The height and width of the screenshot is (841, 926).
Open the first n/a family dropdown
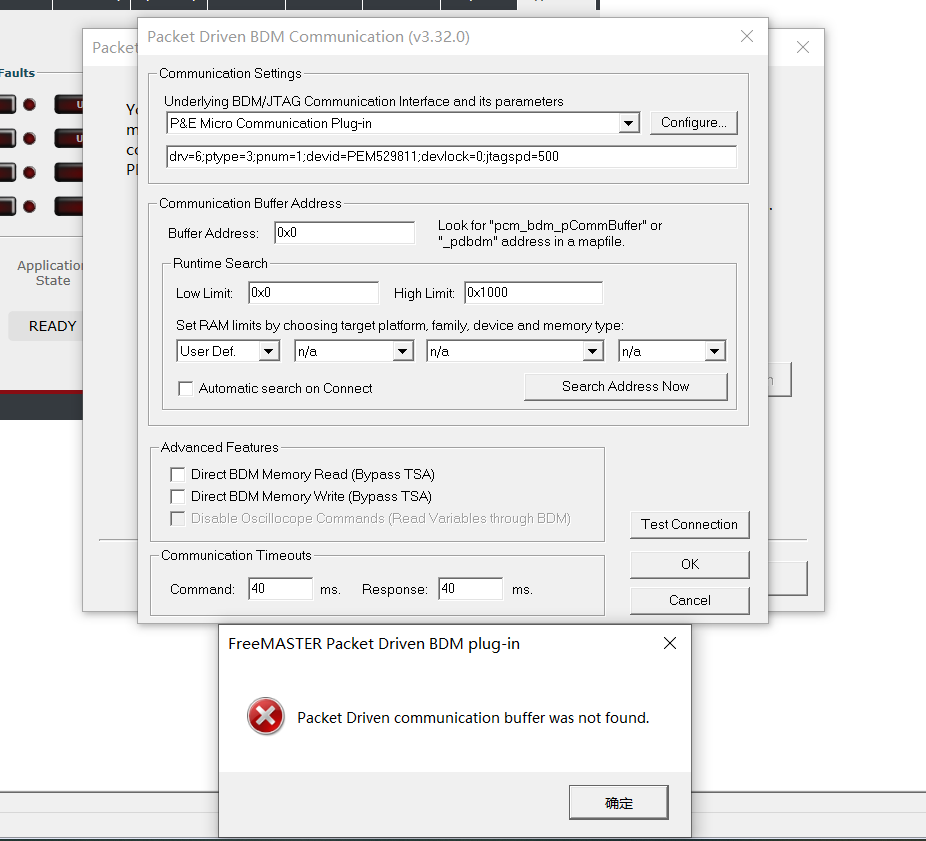click(x=403, y=350)
